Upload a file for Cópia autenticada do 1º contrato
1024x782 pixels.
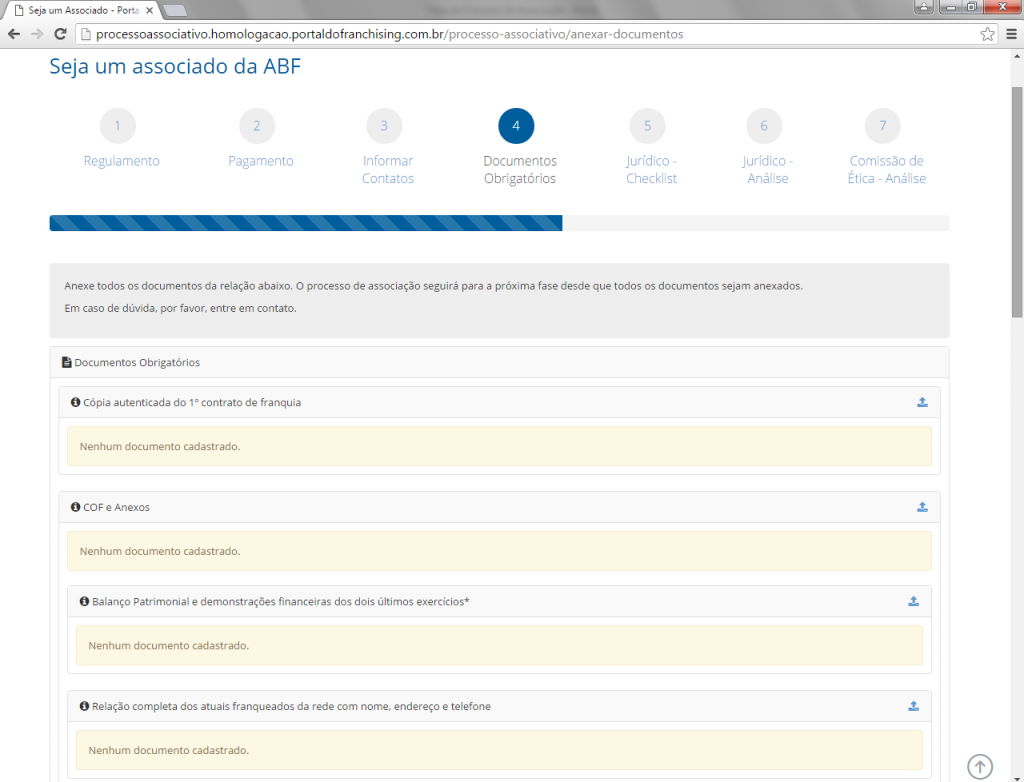[x=921, y=402]
